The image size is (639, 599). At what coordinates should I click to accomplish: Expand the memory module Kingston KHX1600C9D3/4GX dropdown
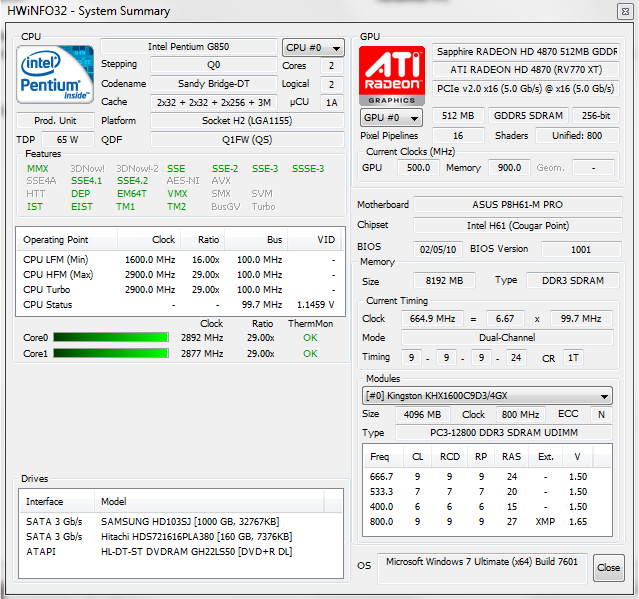(x=487, y=396)
